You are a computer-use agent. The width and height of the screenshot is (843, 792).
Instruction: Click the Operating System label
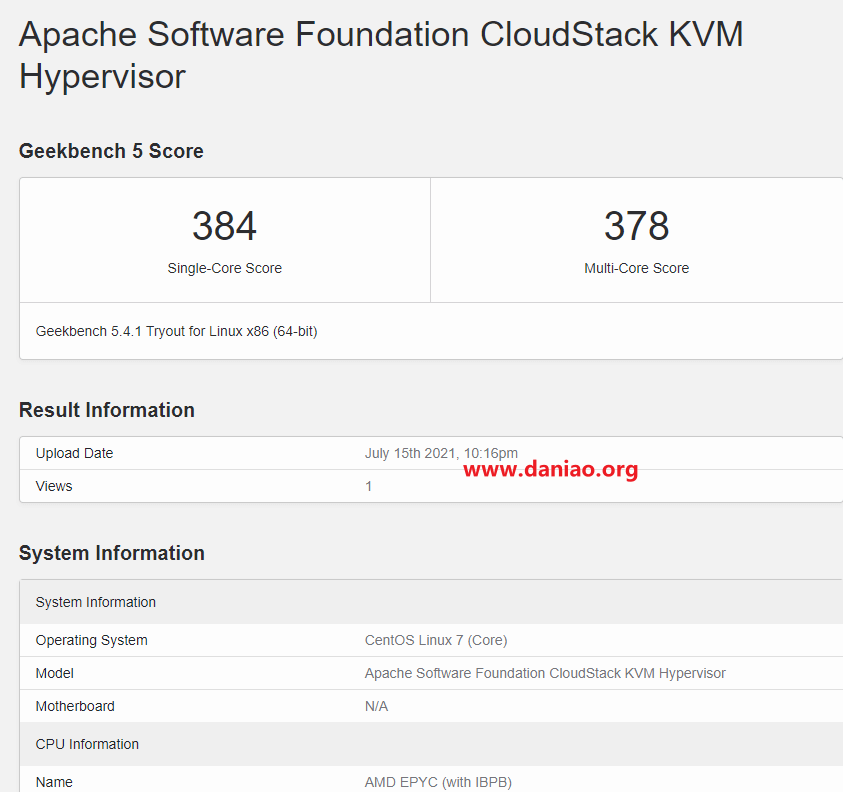(x=91, y=640)
